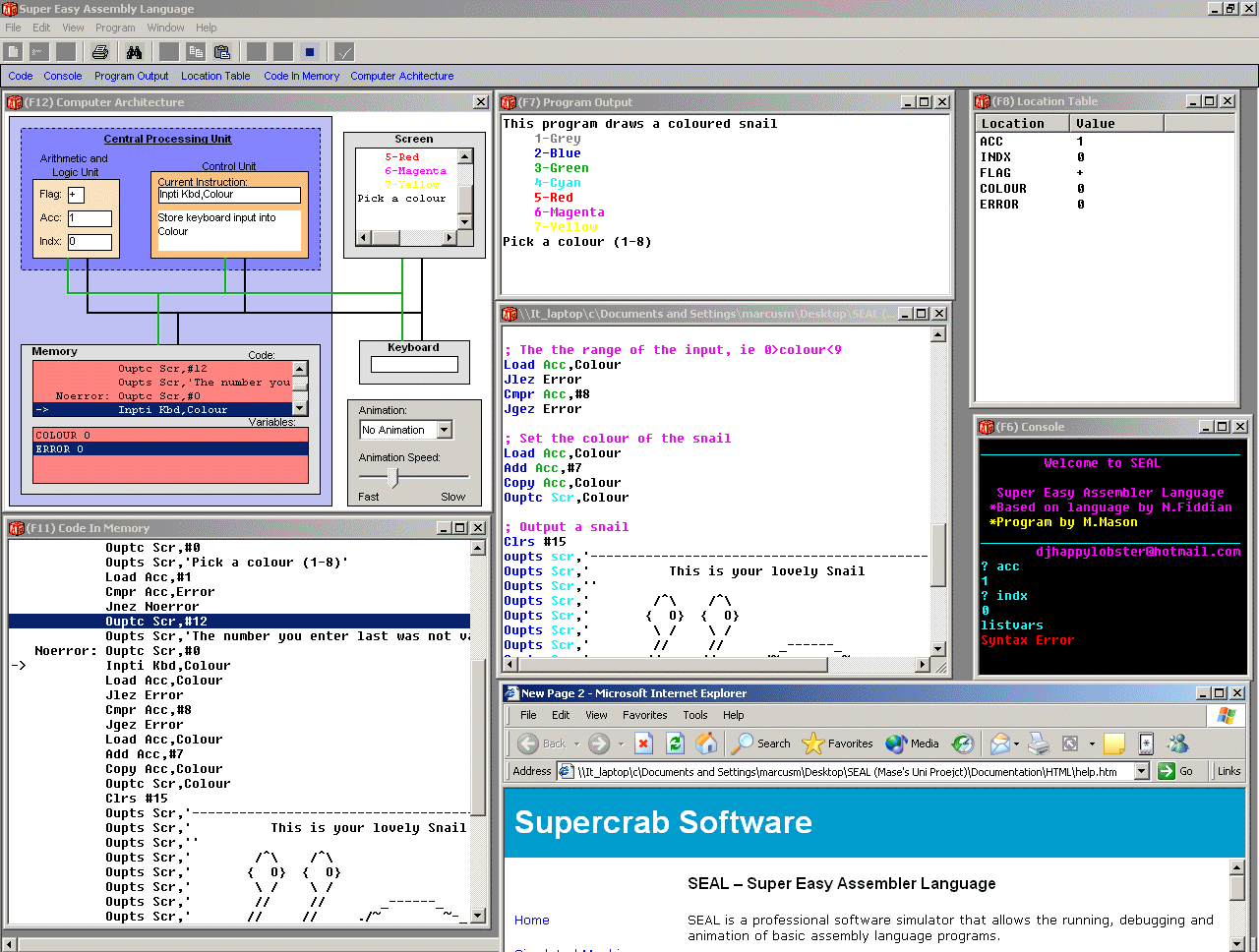This screenshot has width=1259, height=952.
Task: Click the New document toolbar icon
Action: click(14, 52)
